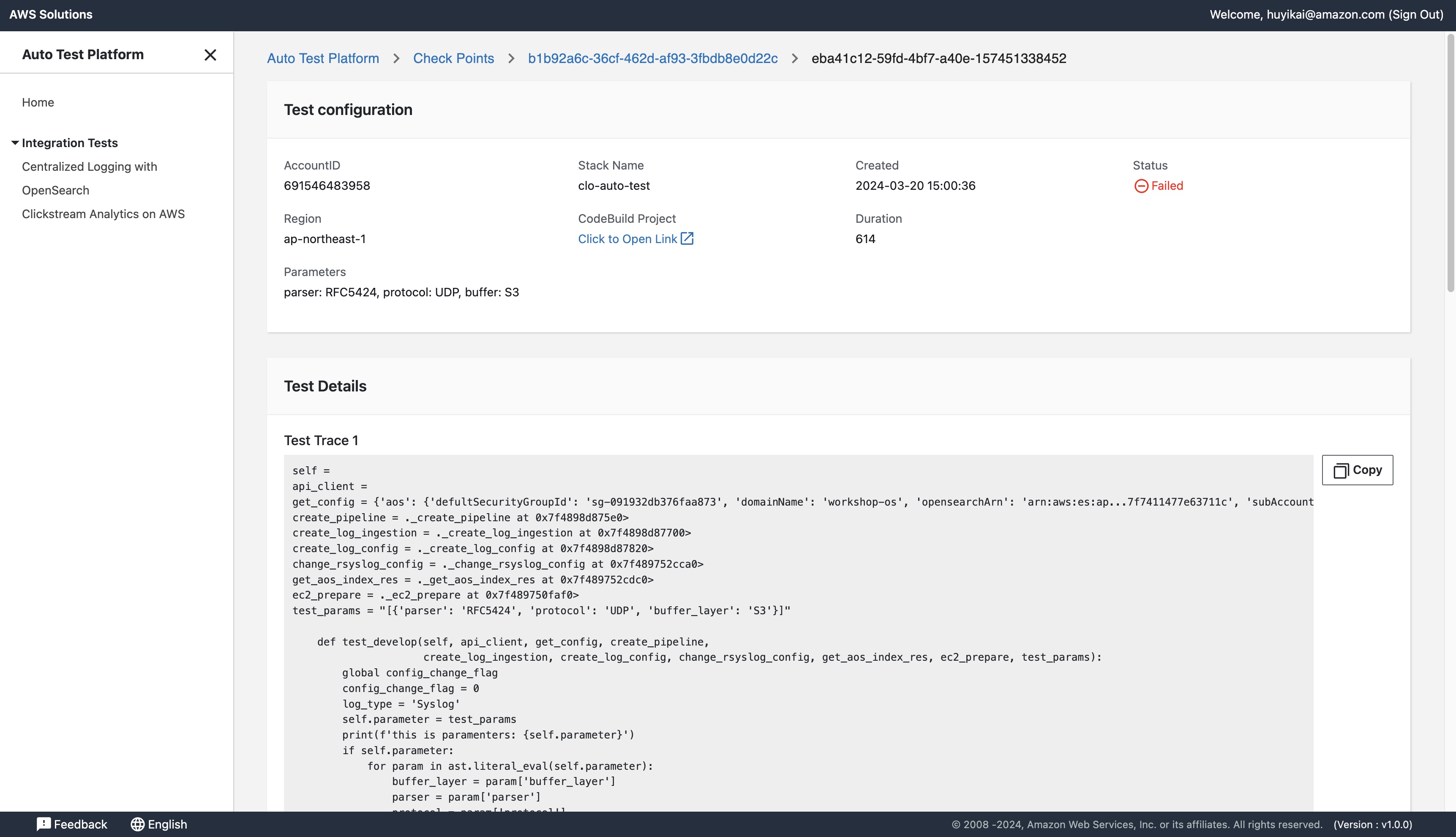
Task: Click the Test Details heading
Action: (x=325, y=386)
